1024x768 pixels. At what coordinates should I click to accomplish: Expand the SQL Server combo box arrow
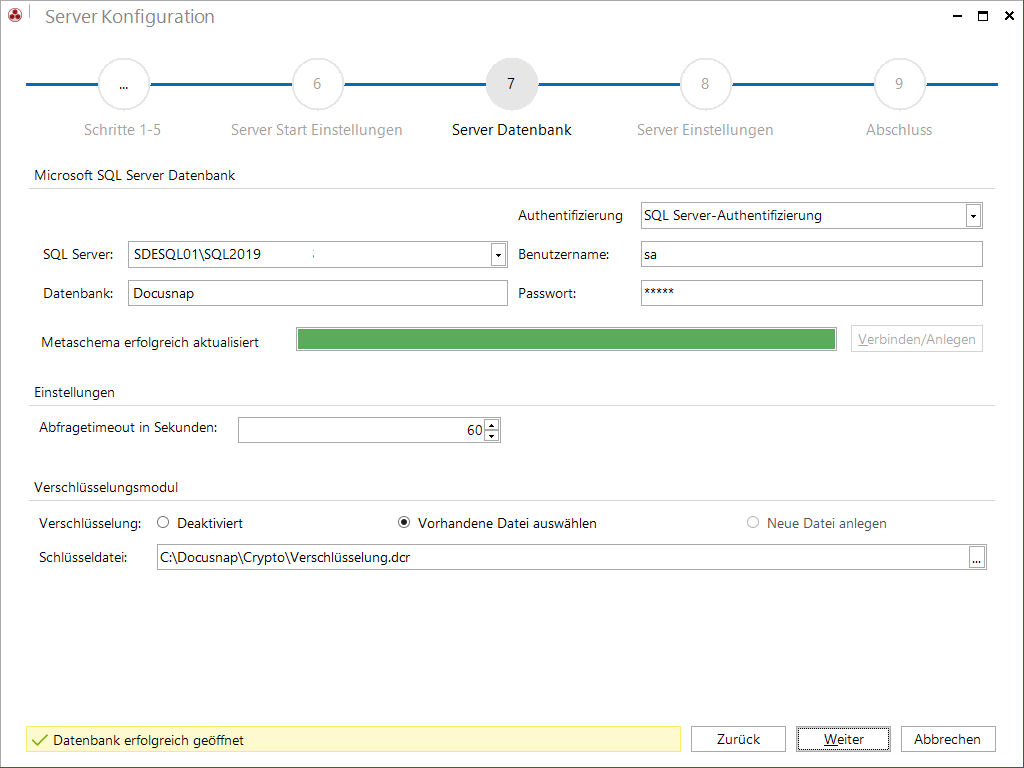pos(498,255)
